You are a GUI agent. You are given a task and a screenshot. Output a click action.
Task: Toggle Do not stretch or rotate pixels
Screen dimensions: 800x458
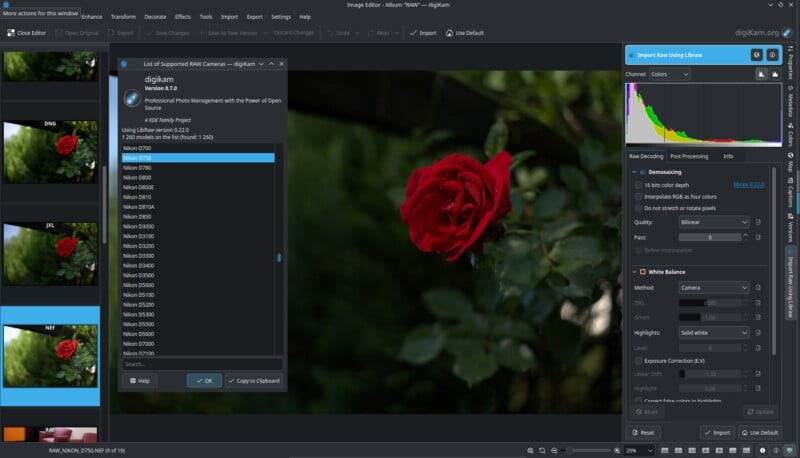click(x=639, y=208)
